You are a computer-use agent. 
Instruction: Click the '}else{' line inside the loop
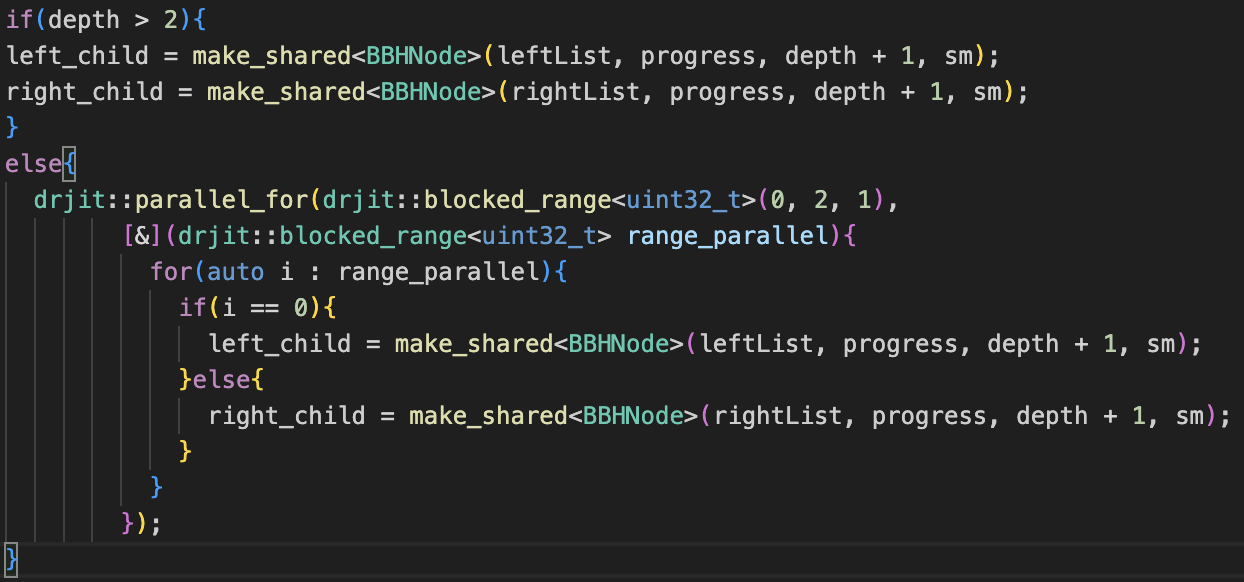[x=222, y=379]
